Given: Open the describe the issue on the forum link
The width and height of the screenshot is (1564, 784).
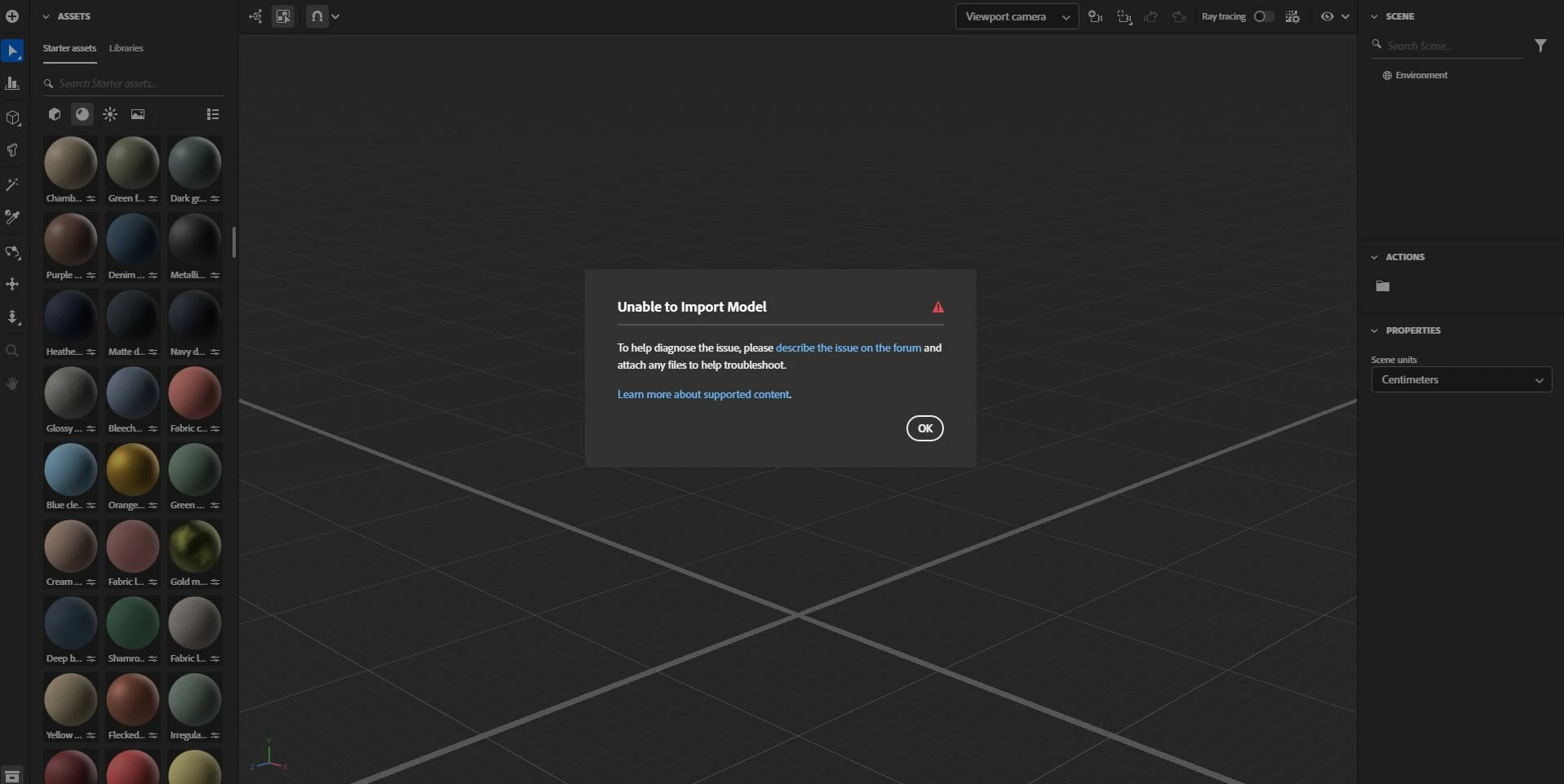Looking at the screenshot, I should tap(848, 348).
